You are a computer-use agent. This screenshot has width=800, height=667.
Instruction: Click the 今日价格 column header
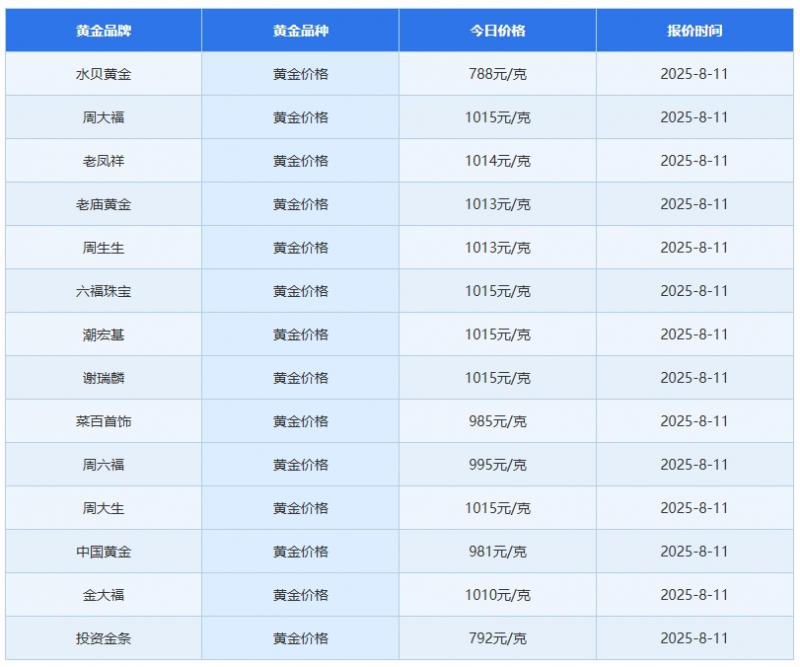497,31
